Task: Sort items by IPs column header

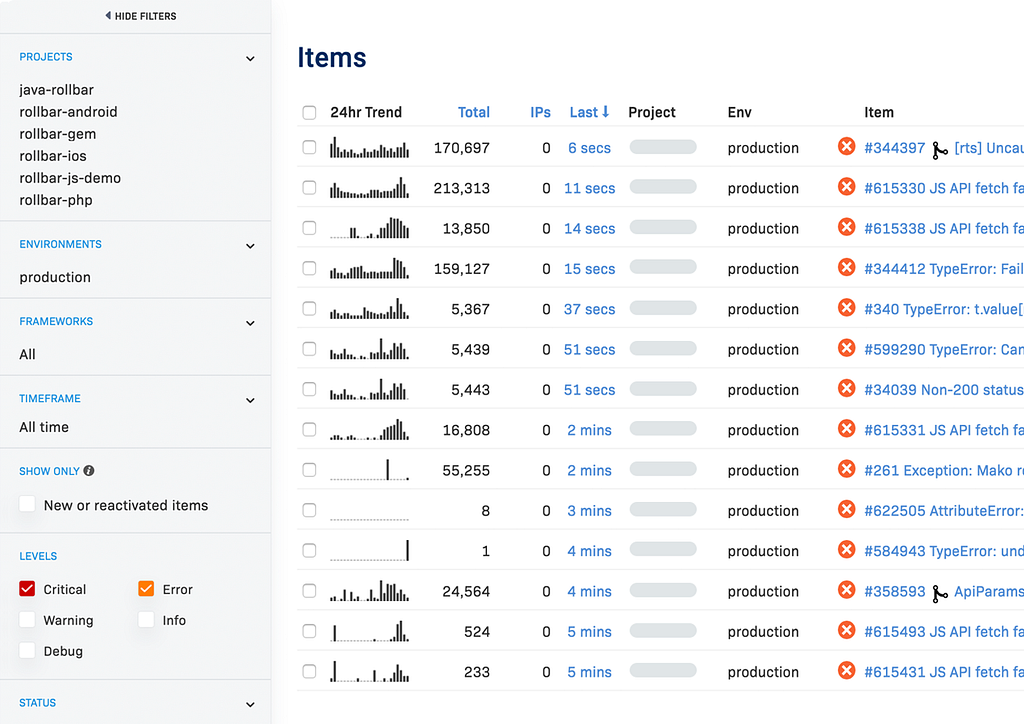Action: coord(540,112)
